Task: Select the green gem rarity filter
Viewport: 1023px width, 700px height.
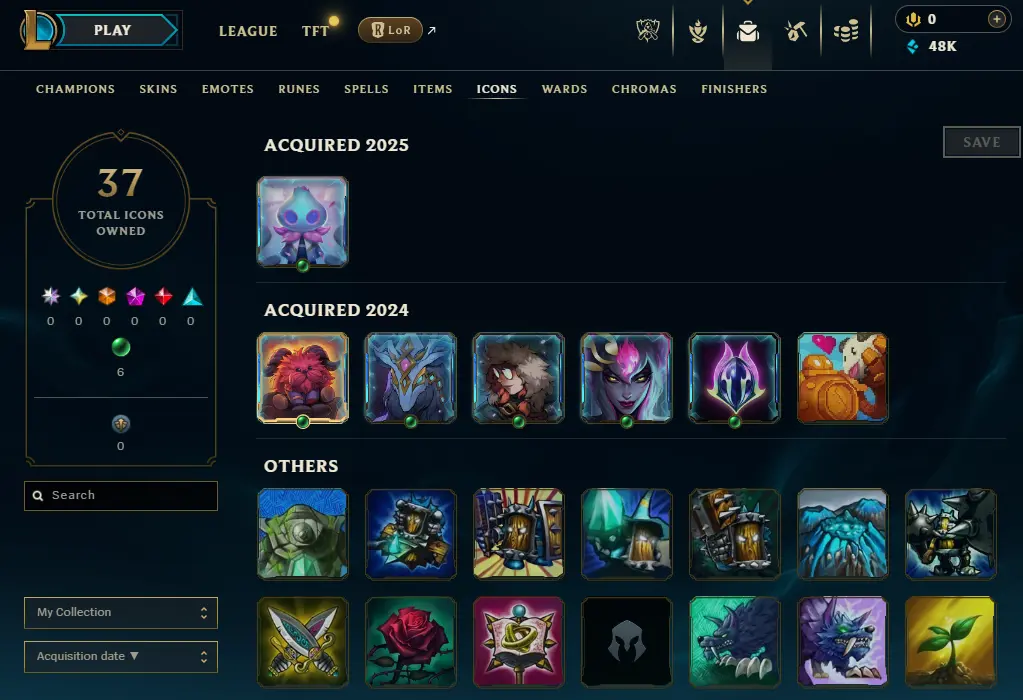Action: pyautogui.click(x=121, y=348)
